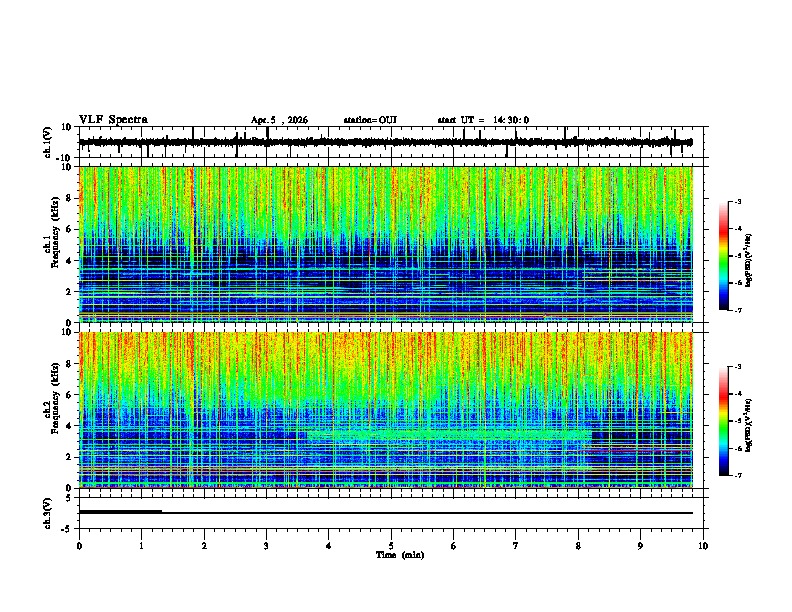Click the "-3" value on ch.1 color bar

[737, 202]
